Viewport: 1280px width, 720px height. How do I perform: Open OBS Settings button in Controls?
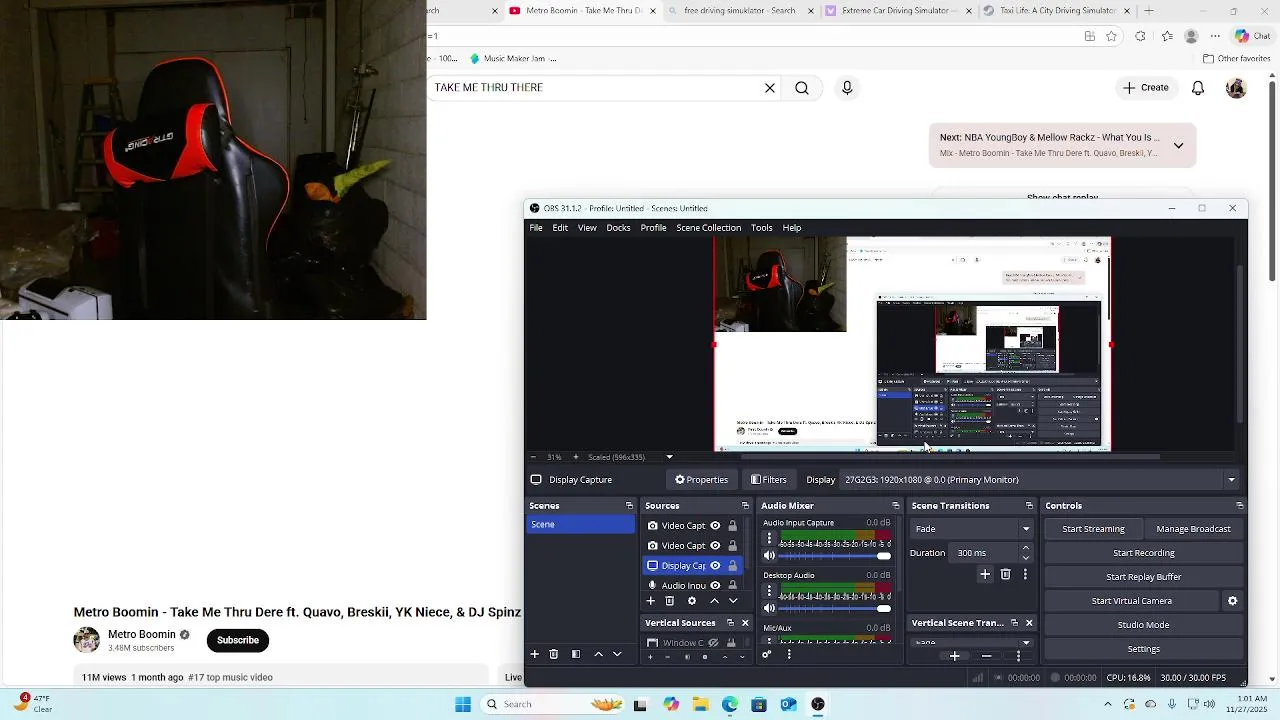pos(1143,649)
